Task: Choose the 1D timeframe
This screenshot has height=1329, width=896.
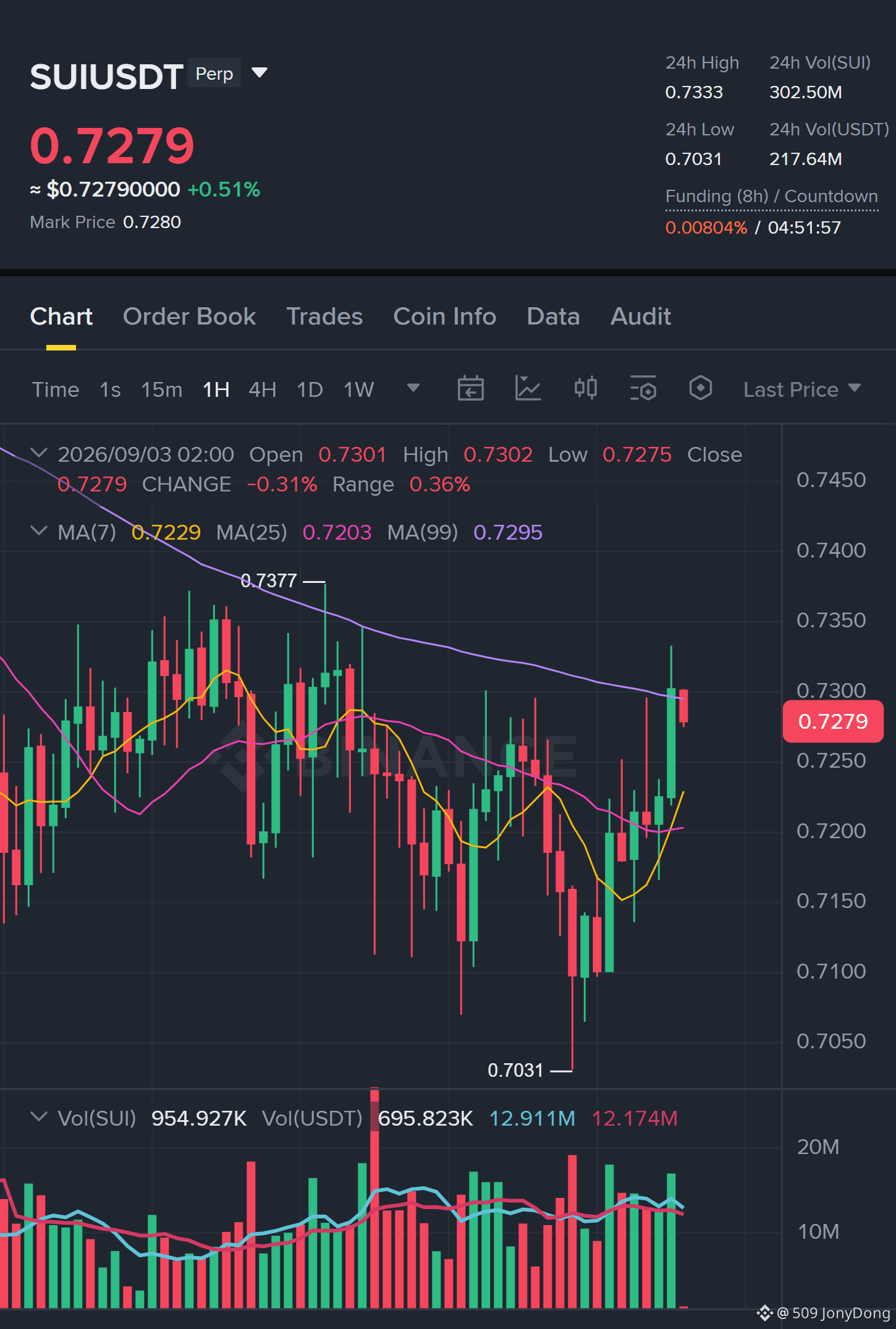Action: (310, 389)
